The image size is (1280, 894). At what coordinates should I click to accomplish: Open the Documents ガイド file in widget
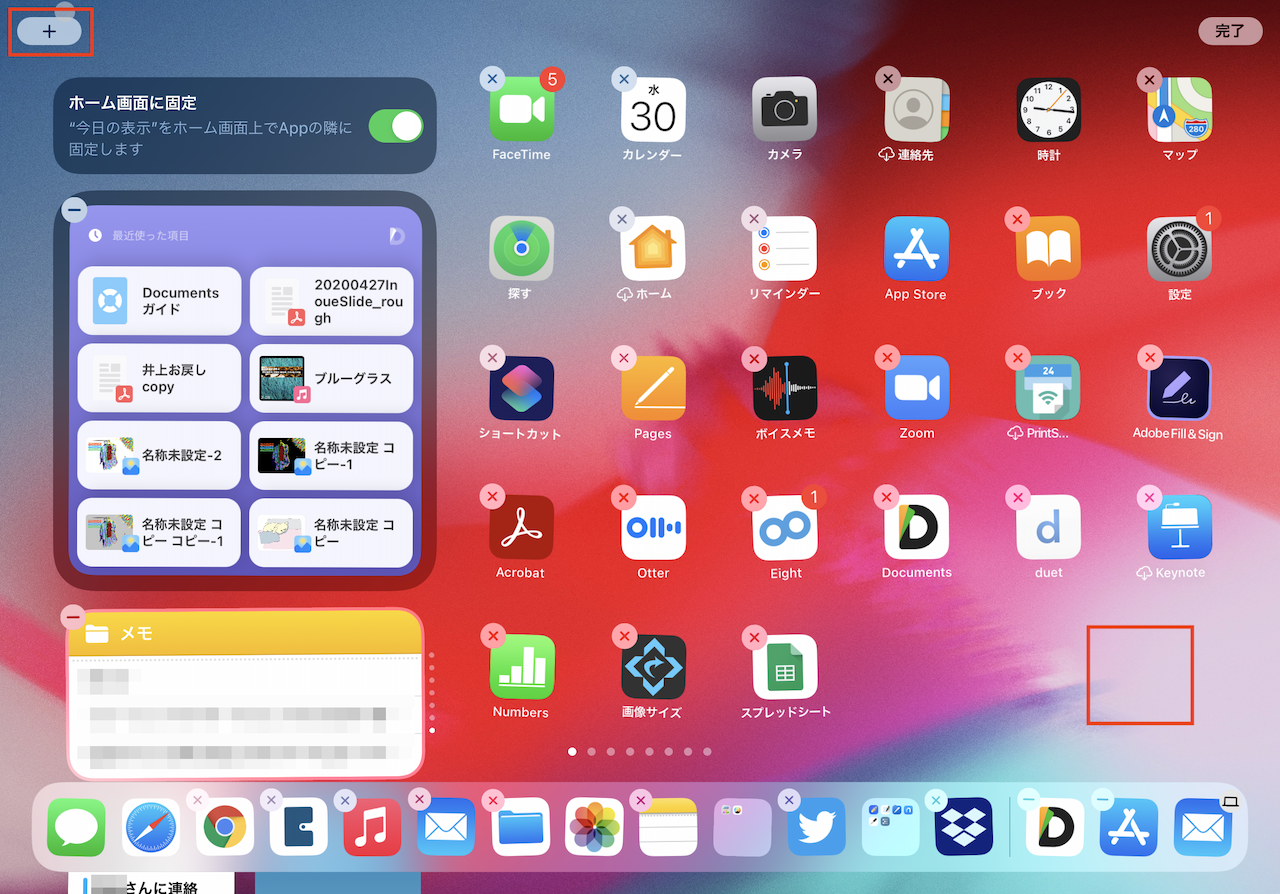(159, 301)
